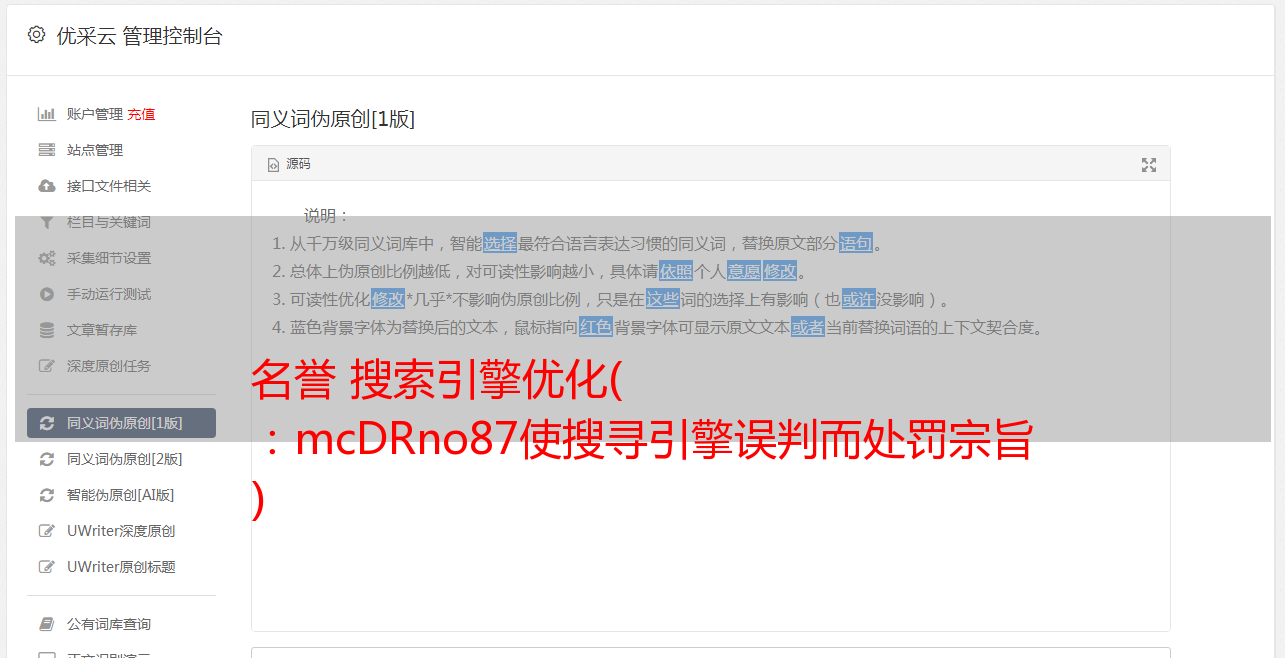Click the highlighted word 红色 in line four
1285x658 pixels.
[596, 327]
